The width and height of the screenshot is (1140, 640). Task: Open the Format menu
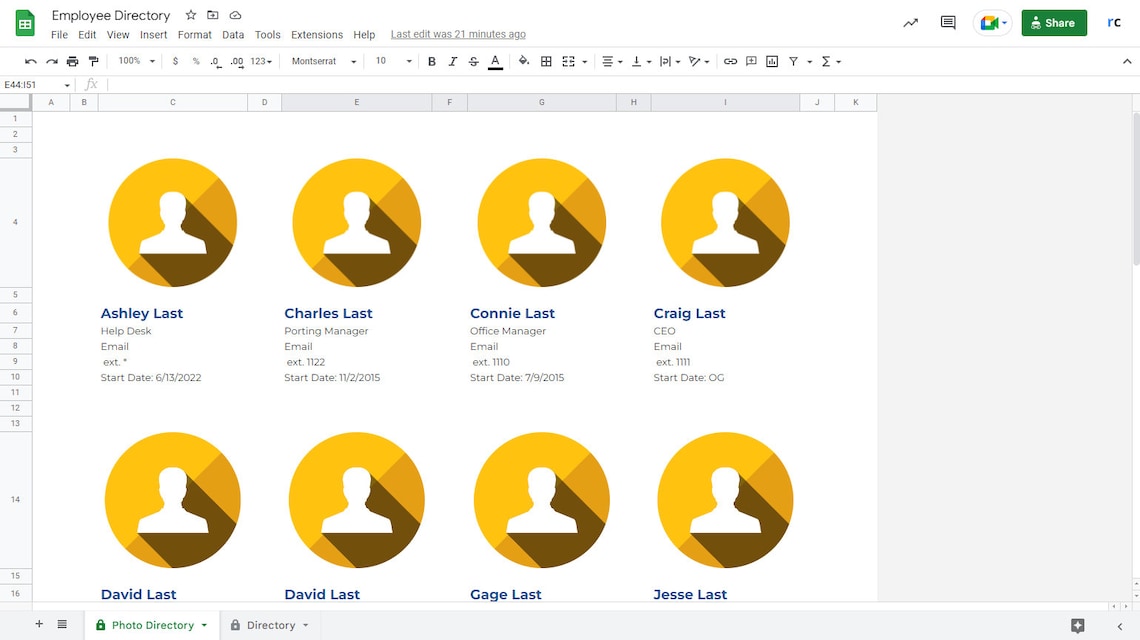pos(195,34)
